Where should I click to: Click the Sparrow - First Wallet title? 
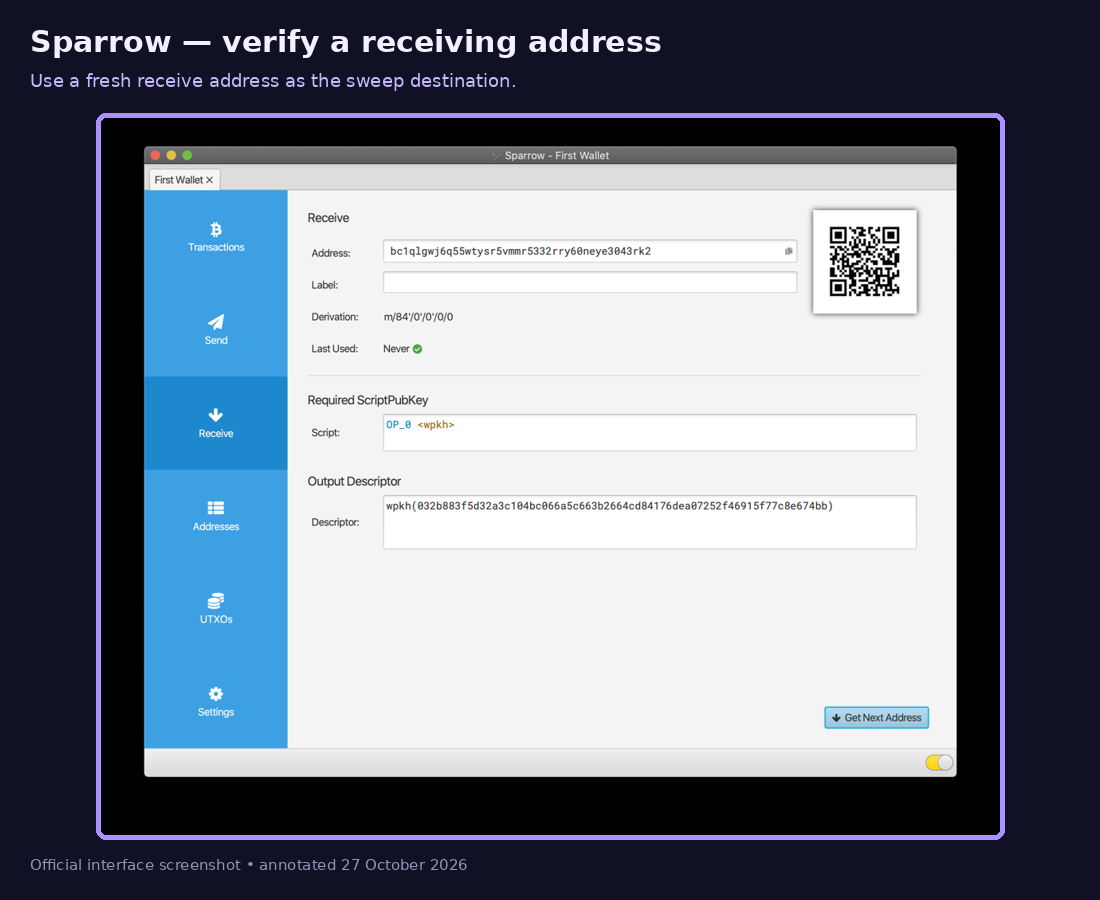[x=557, y=156]
